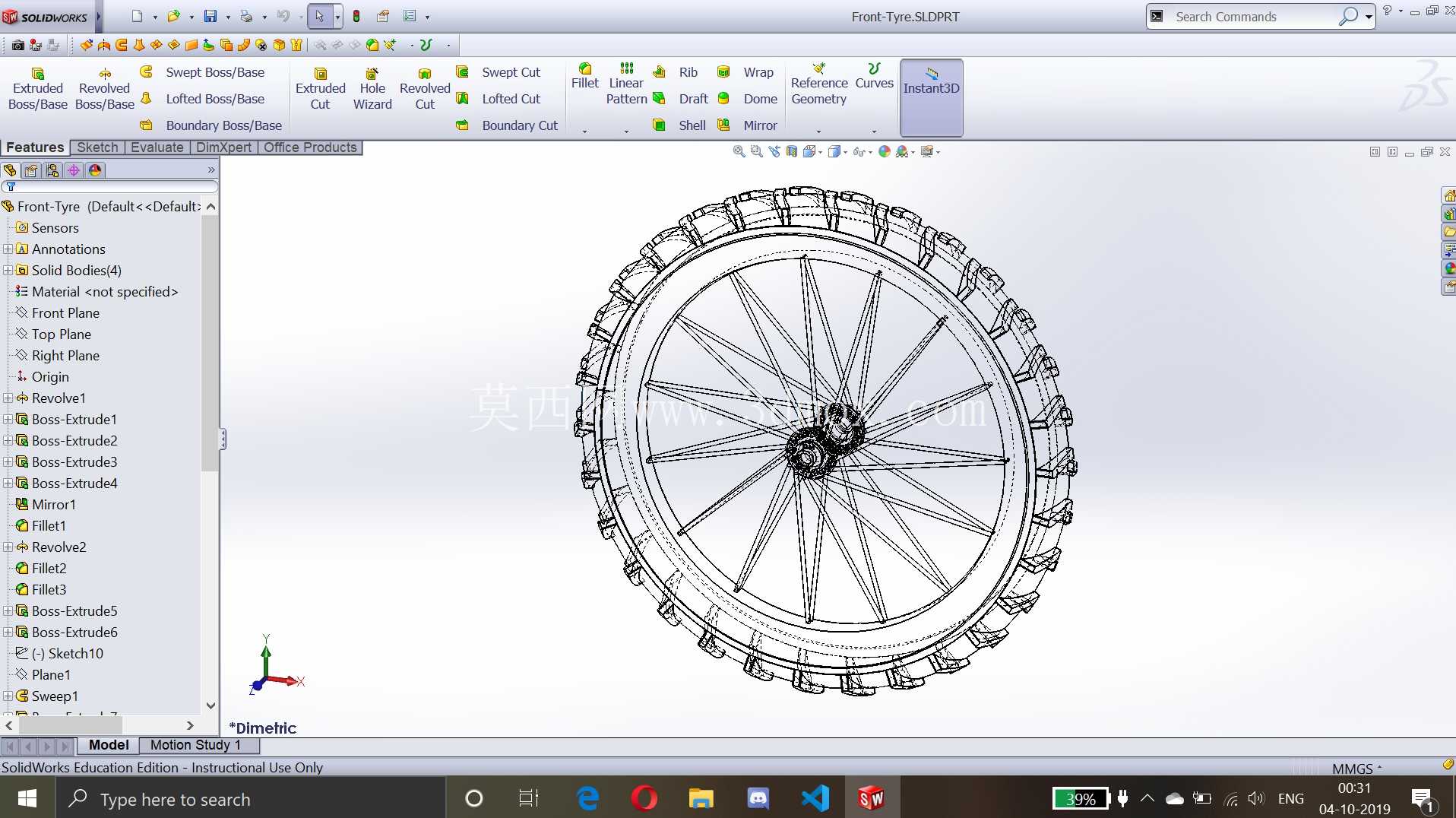Open the Hole Wizard tool
This screenshot has height=818, width=1456.
[x=372, y=89]
